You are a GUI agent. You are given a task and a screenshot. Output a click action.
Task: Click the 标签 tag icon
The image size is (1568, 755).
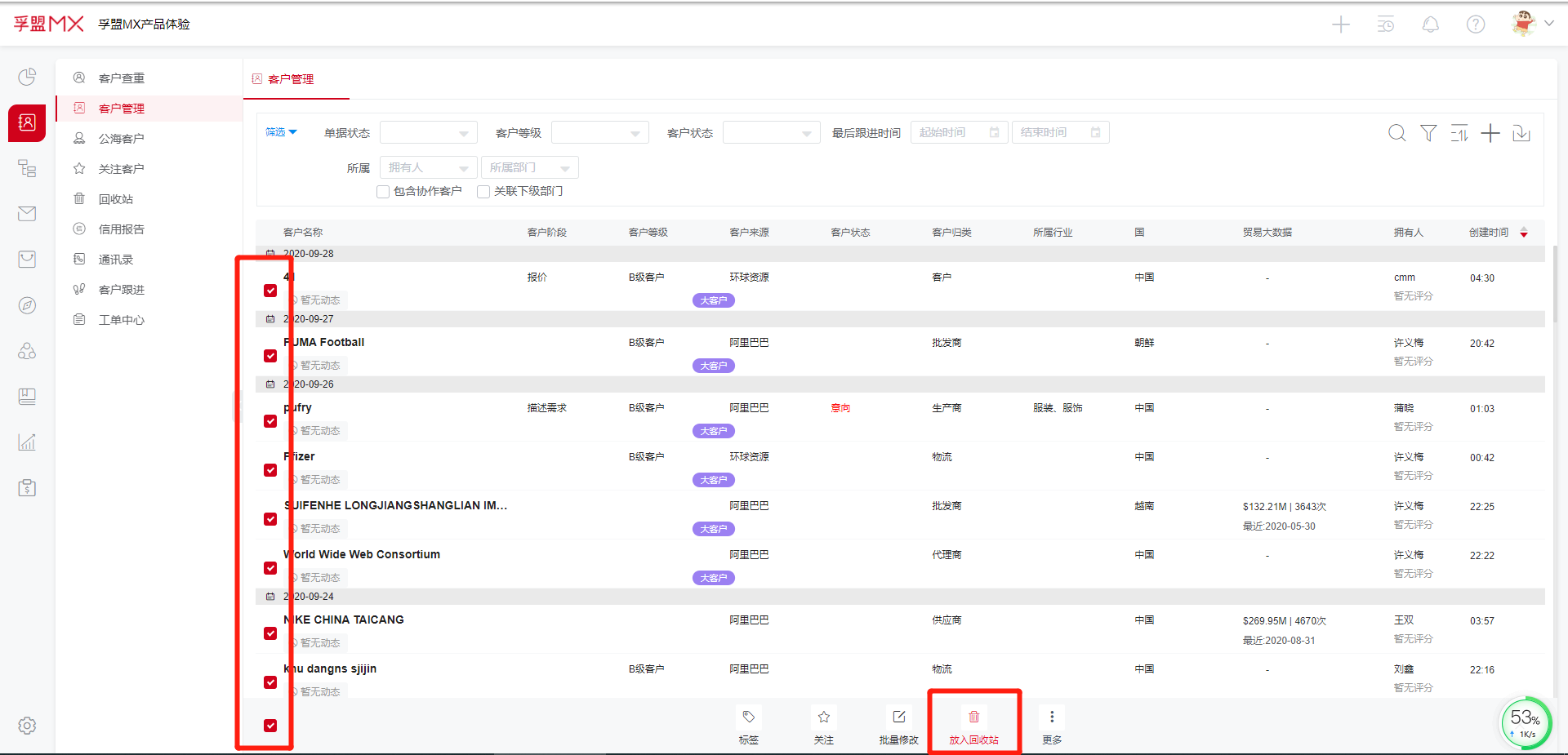coord(748,717)
